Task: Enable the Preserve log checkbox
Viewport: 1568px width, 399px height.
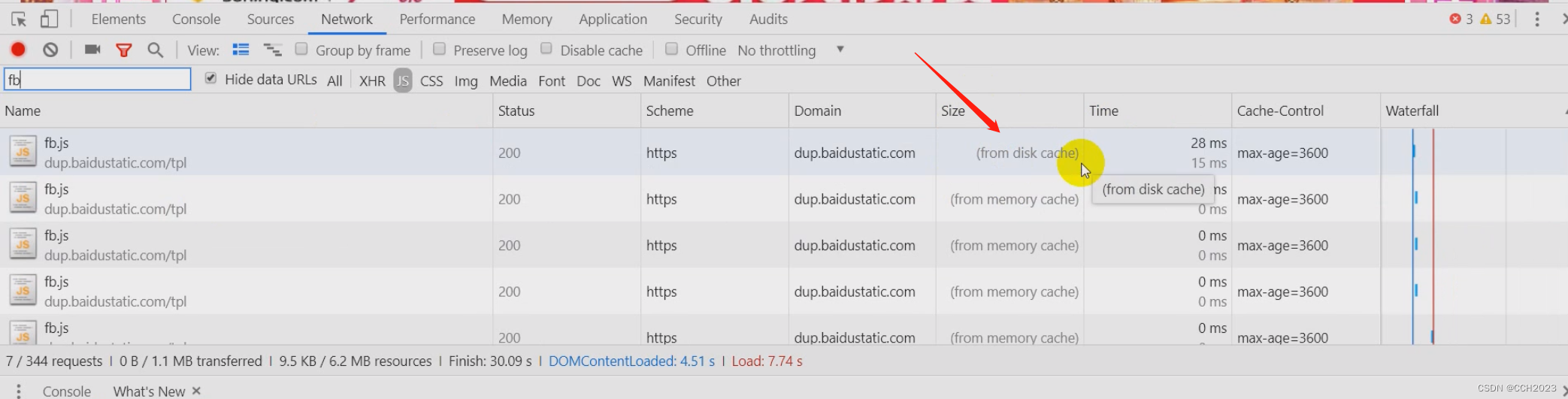Action: (x=440, y=49)
